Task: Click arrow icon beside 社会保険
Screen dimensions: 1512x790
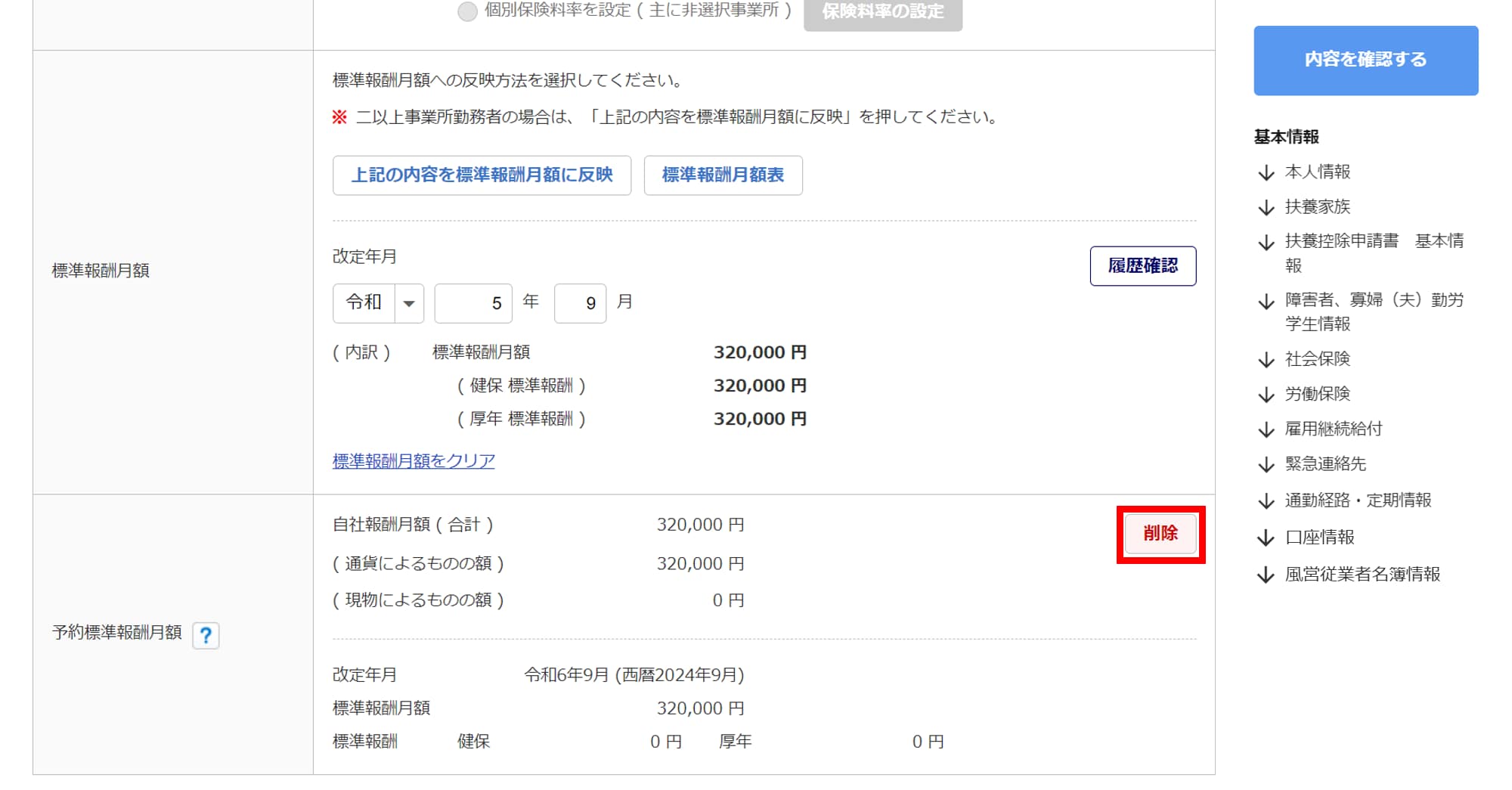Action: point(1266,360)
